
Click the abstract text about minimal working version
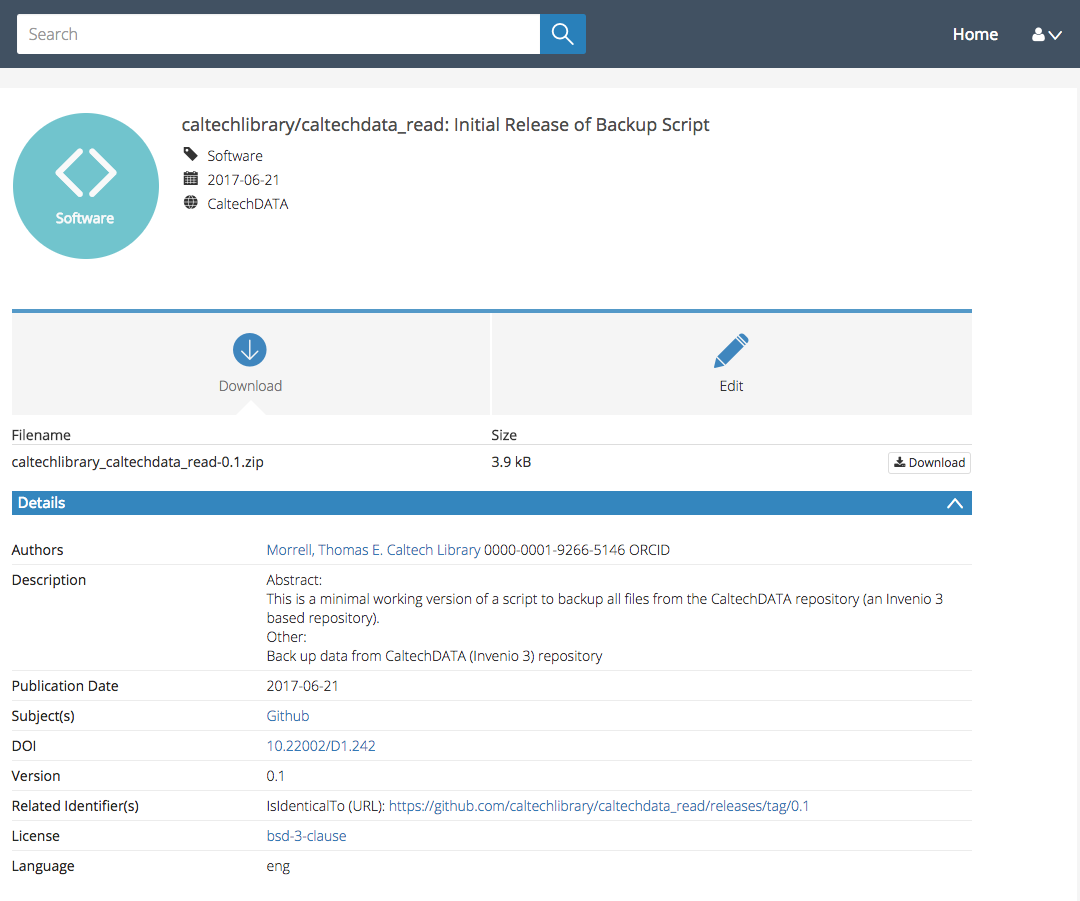tap(605, 608)
